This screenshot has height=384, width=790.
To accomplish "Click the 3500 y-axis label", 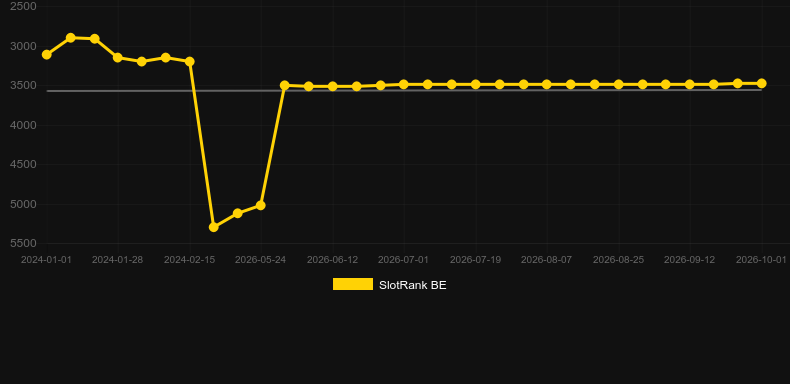I will (24, 86).
